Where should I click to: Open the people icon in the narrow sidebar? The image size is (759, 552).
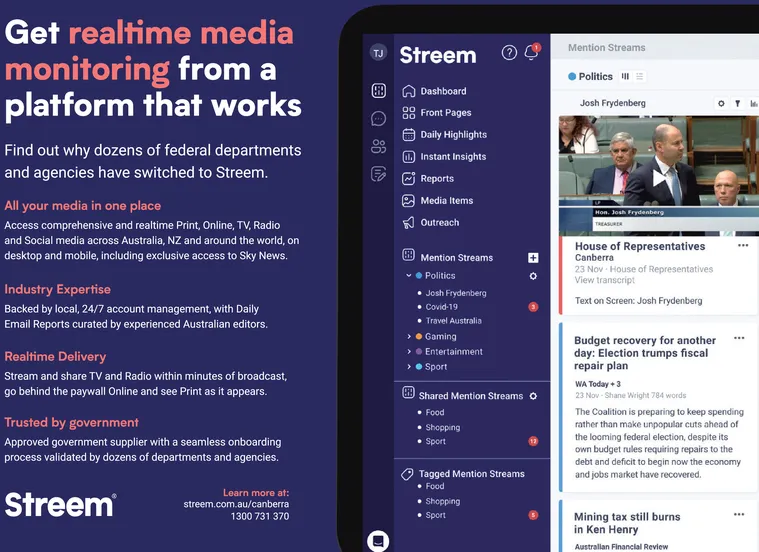[x=379, y=146]
